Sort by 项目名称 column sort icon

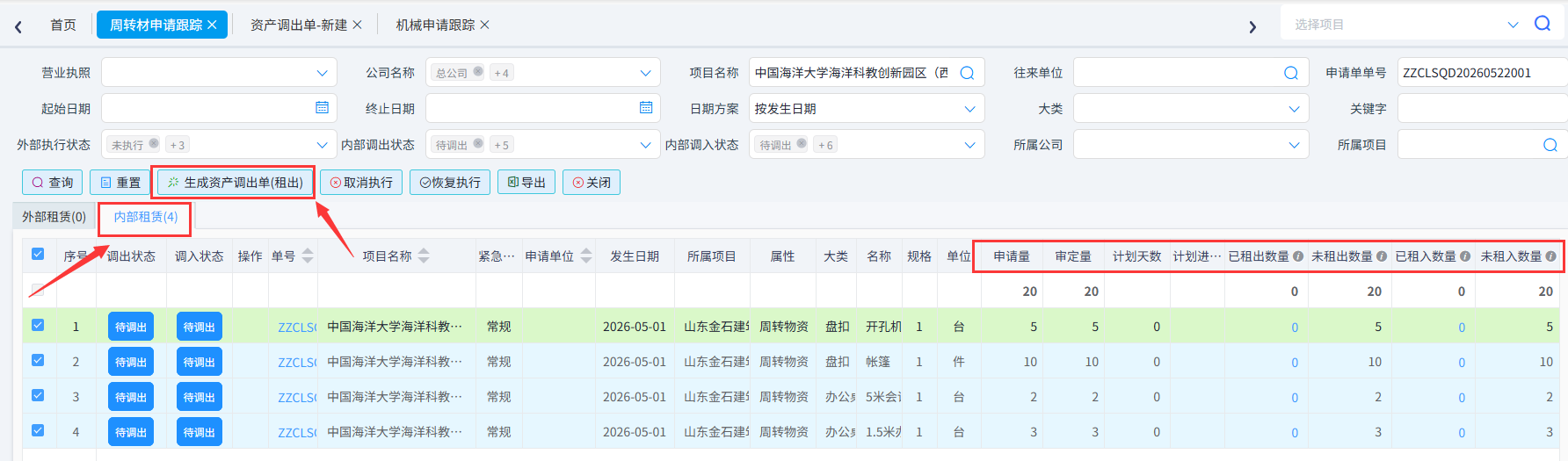[x=424, y=256]
